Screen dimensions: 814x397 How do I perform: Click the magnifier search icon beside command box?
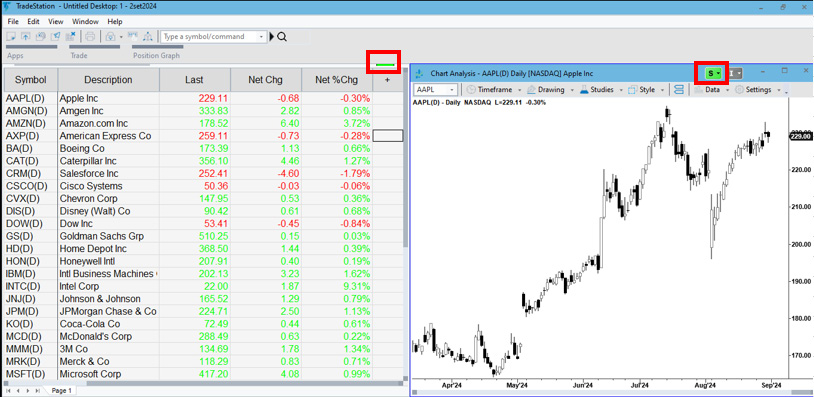(x=282, y=37)
